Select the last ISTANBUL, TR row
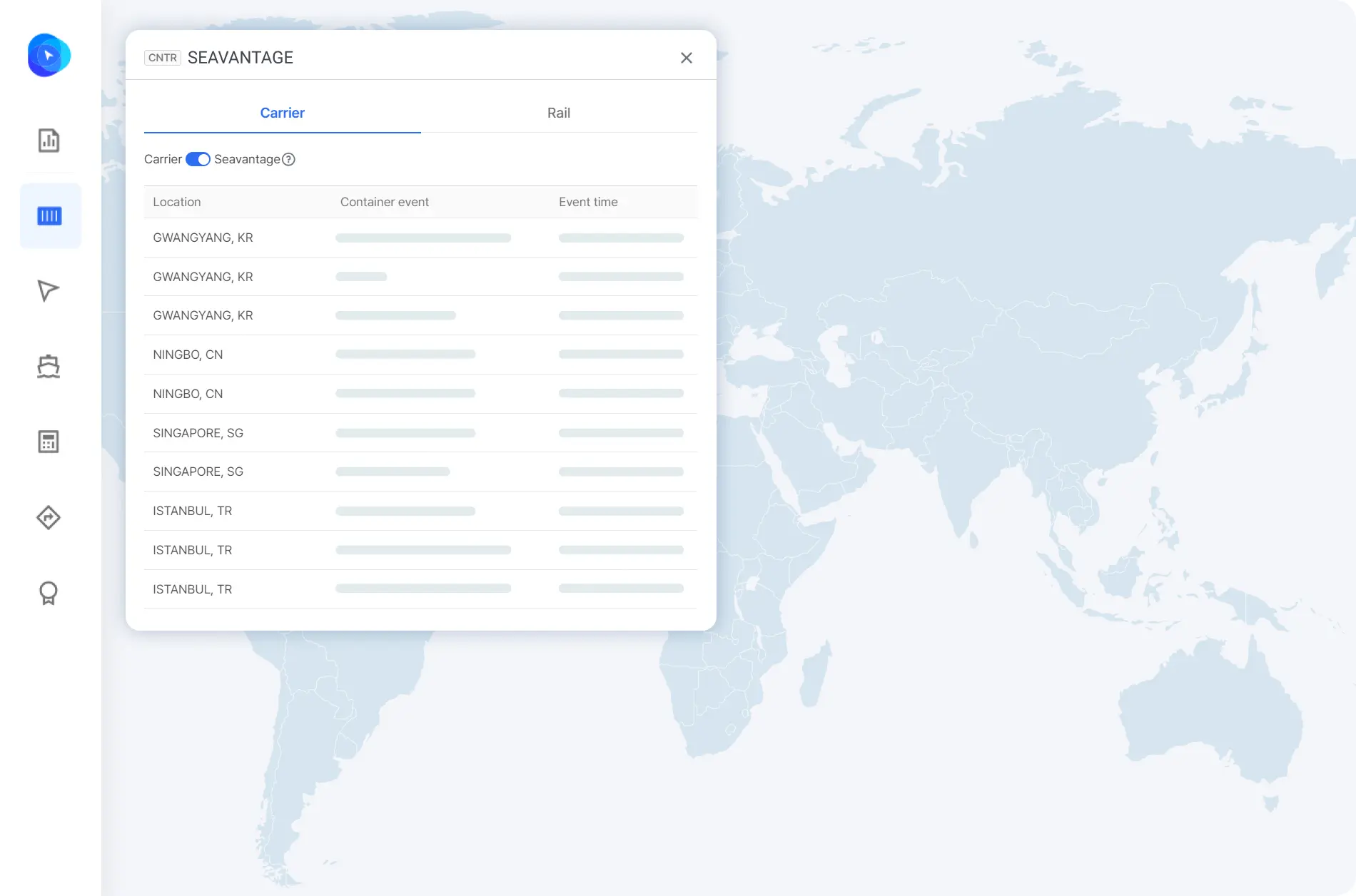Viewport: 1356px width, 896px height. 420,589
